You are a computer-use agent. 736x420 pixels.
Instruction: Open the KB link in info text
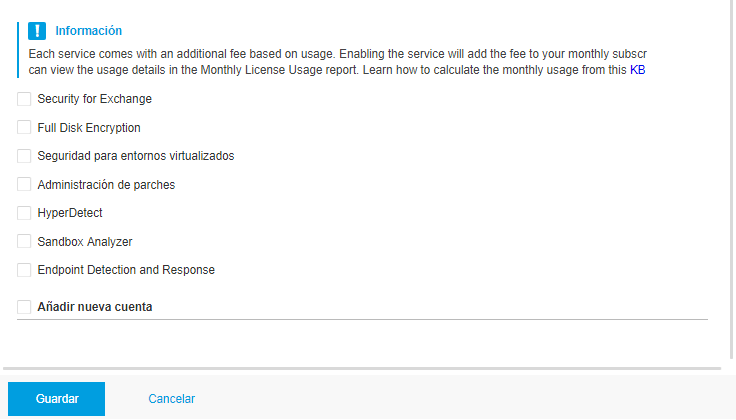637,70
